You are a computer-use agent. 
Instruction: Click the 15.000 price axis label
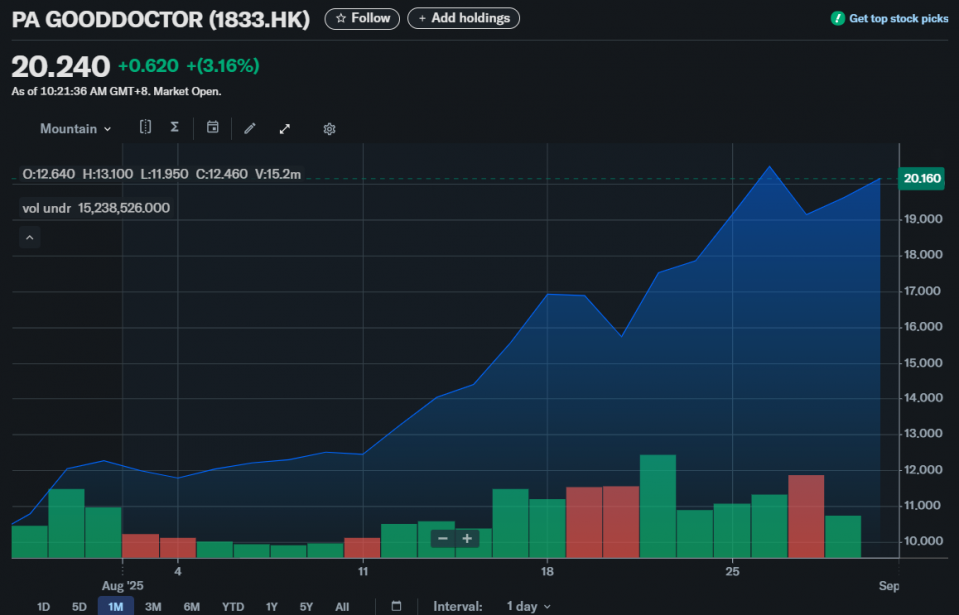[x=924, y=363]
